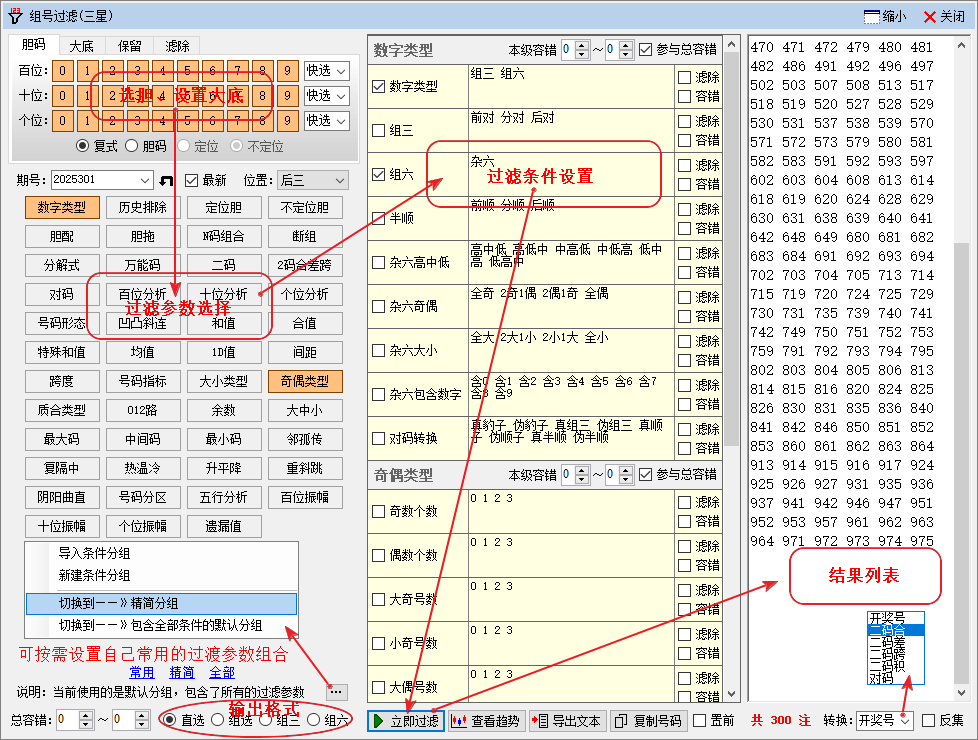The width and height of the screenshot is (978, 740).
Task: Click the filter funnel icon in title bar
Action: click(x=15, y=16)
